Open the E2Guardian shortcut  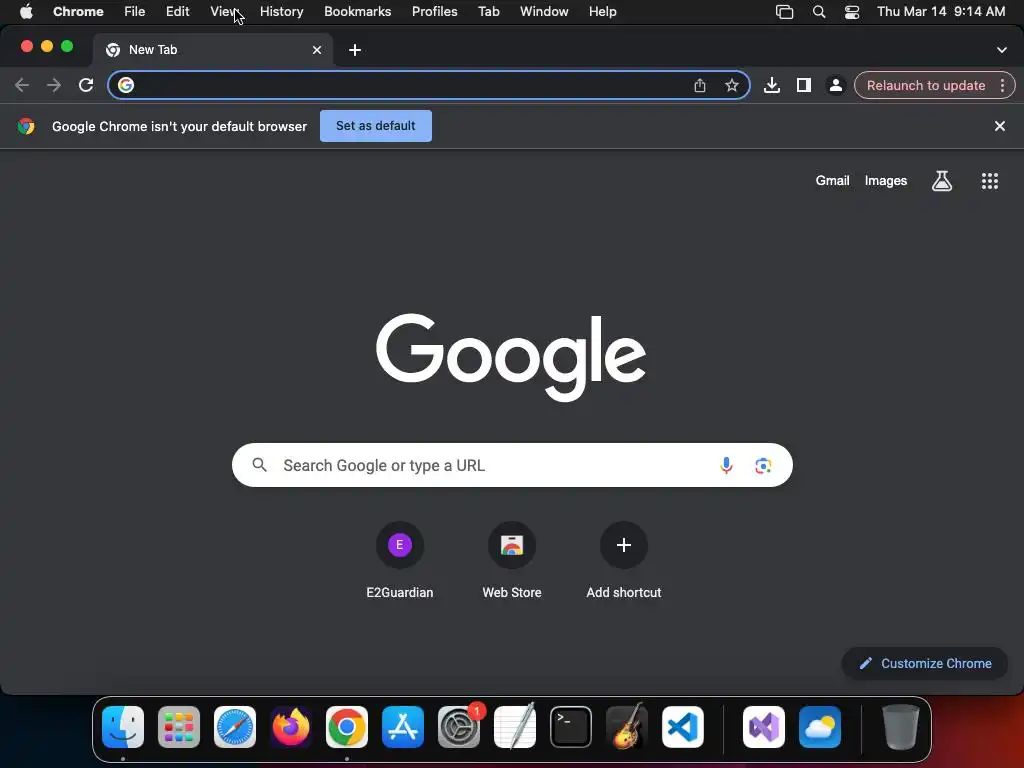[400, 560]
